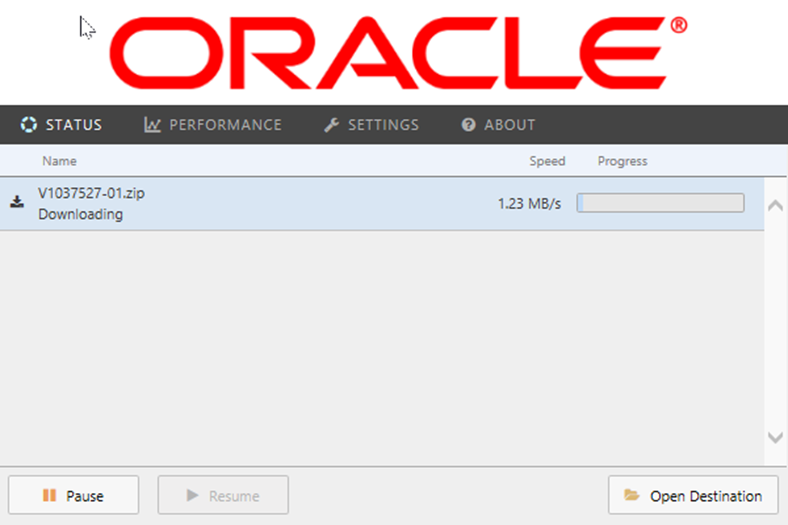Pause the current download
The height and width of the screenshot is (525, 788).
click(x=73, y=495)
